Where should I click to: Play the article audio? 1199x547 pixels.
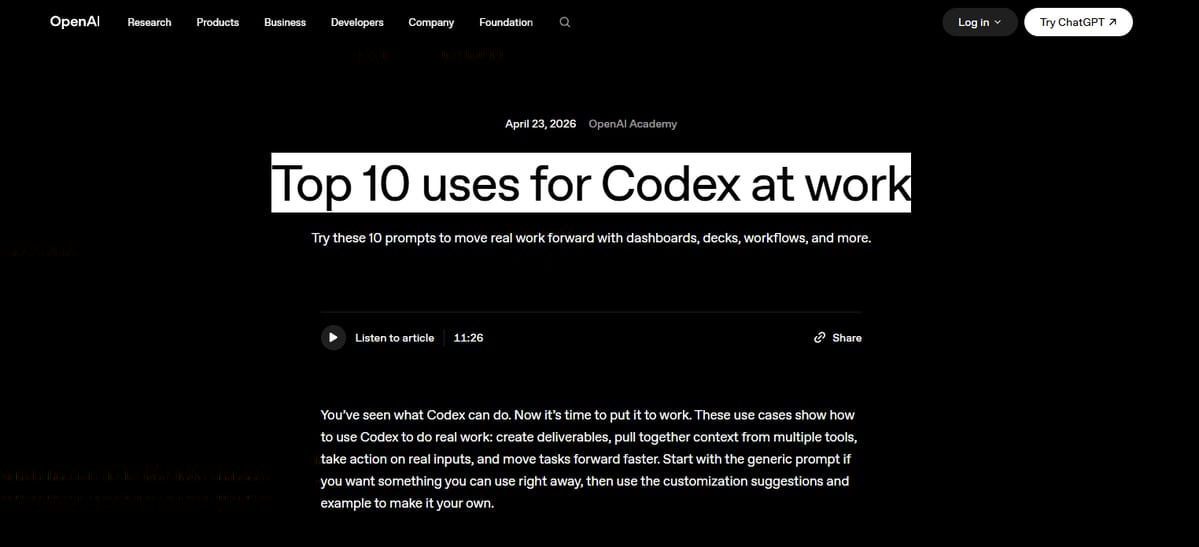point(333,337)
